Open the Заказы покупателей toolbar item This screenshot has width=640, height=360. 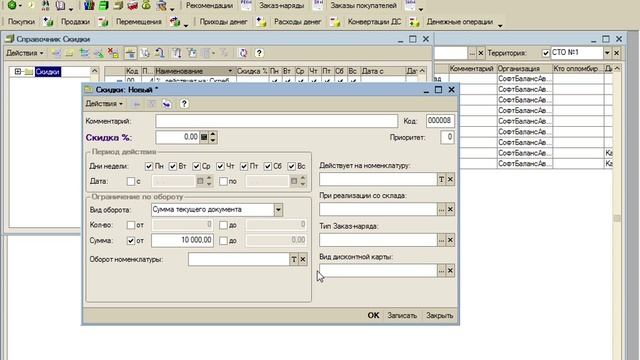tap(363, 6)
